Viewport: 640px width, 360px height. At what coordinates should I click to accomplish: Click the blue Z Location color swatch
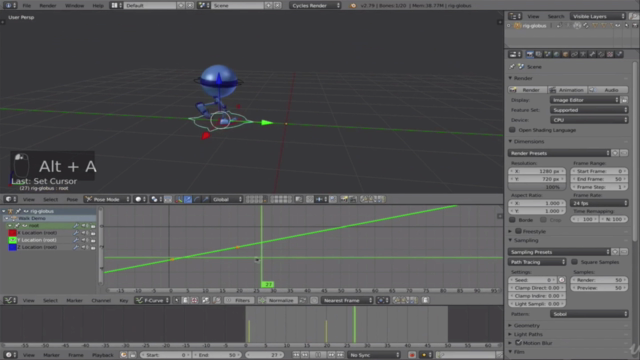coord(12,247)
